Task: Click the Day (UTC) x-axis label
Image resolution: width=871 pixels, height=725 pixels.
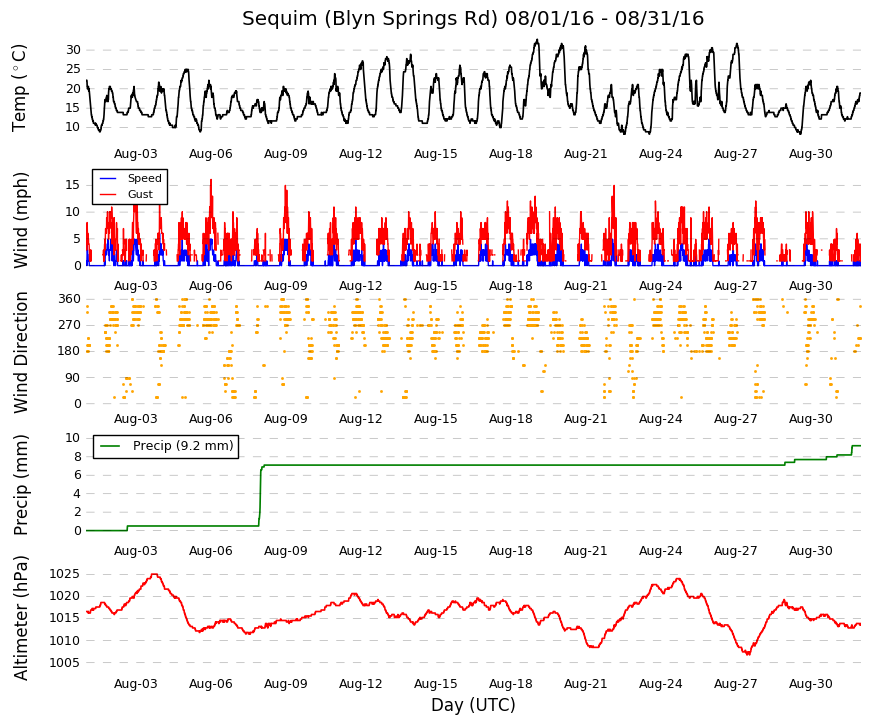Action: click(x=473, y=705)
